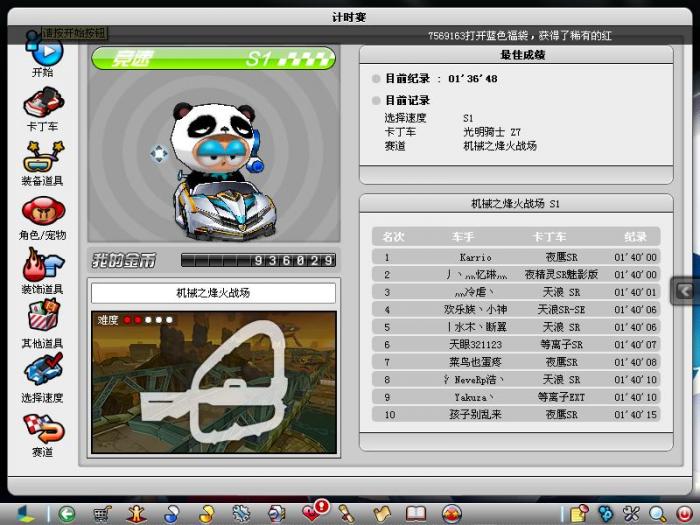Expand the side panel arrow tab
700x525 pixels.
(685, 292)
